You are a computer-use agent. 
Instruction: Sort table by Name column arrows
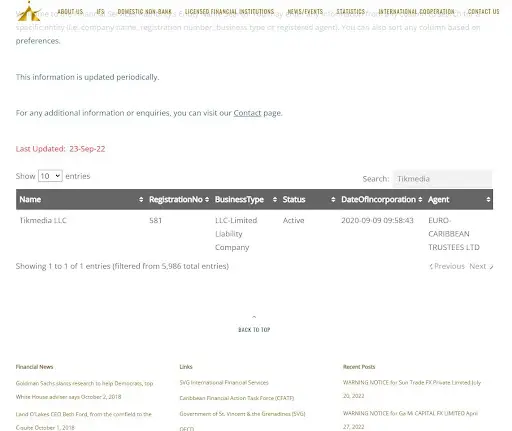point(141,199)
